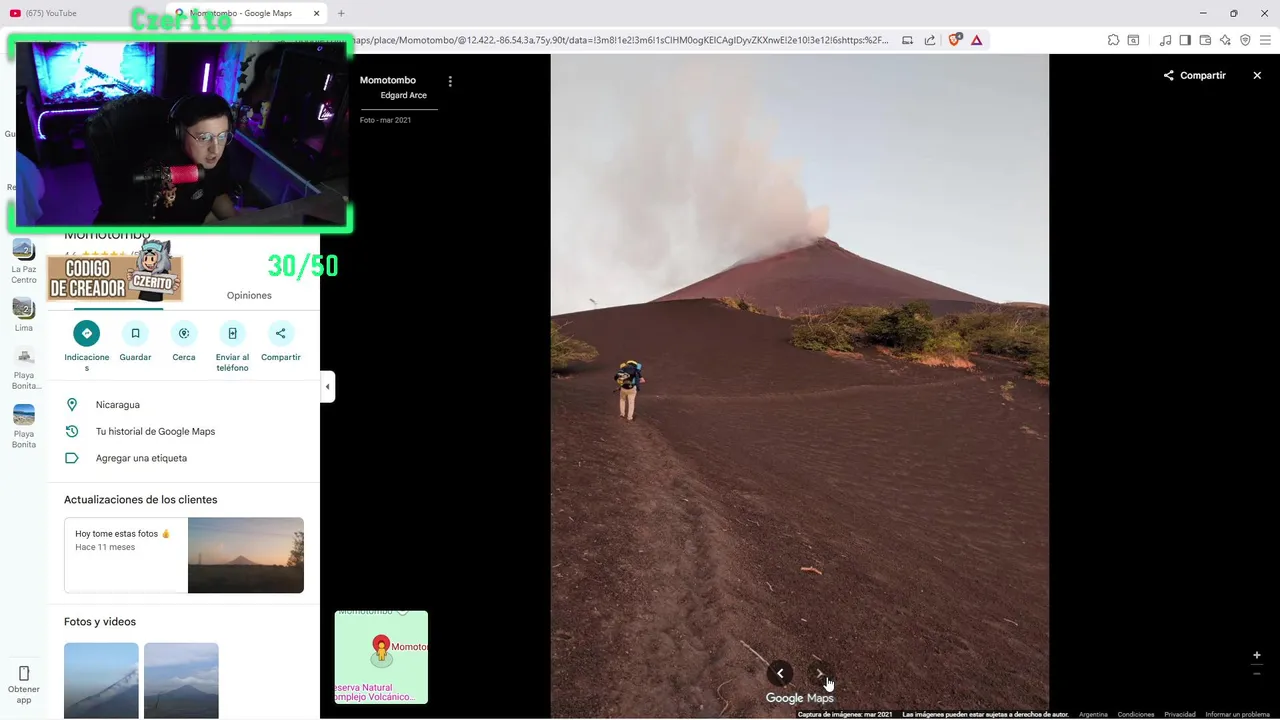Close the photo viewer
The width and height of the screenshot is (1280, 720).
[x=1257, y=75]
